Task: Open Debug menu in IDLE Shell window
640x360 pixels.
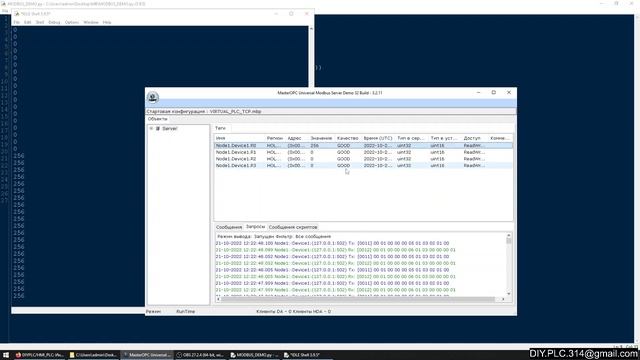Action: click(54, 22)
